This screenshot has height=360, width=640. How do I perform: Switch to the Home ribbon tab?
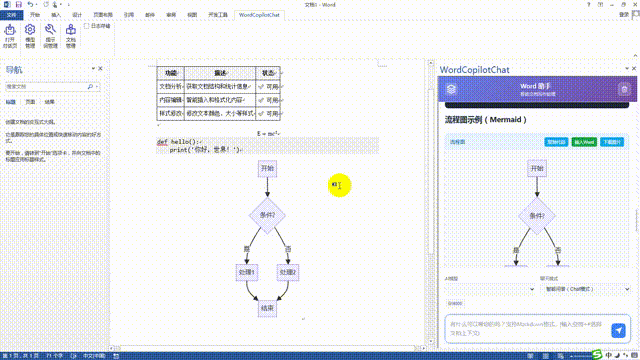tap(35, 15)
